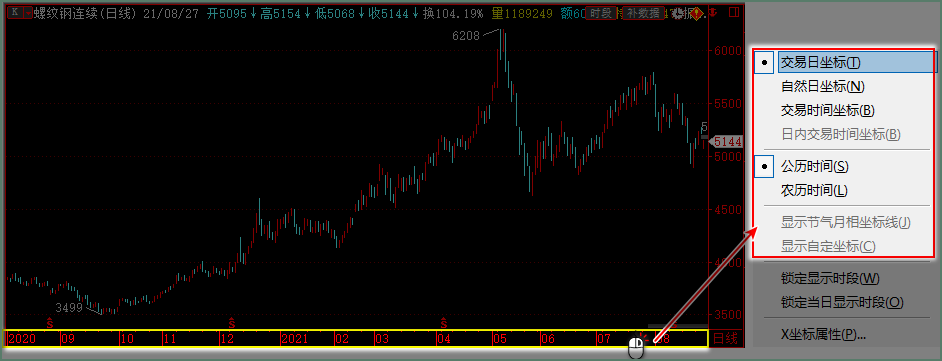Click month 05 on the time axis

click(500, 339)
